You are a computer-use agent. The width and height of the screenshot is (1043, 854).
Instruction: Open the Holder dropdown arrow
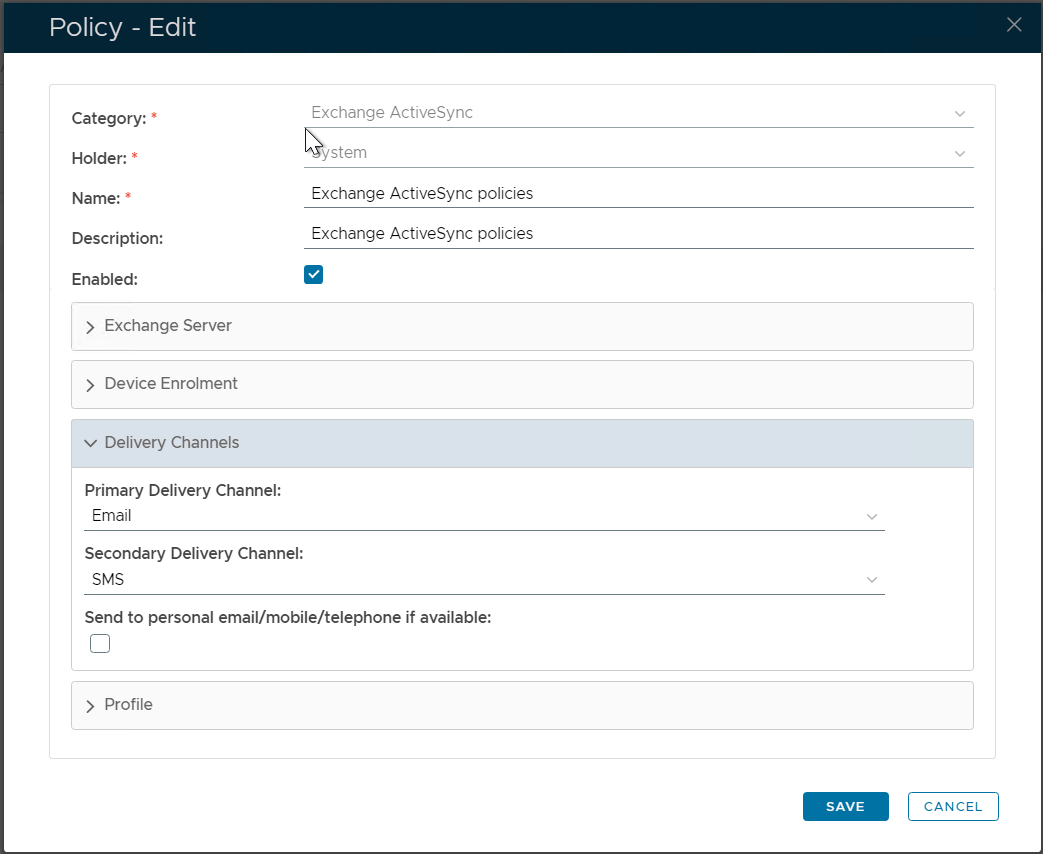coord(960,154)
